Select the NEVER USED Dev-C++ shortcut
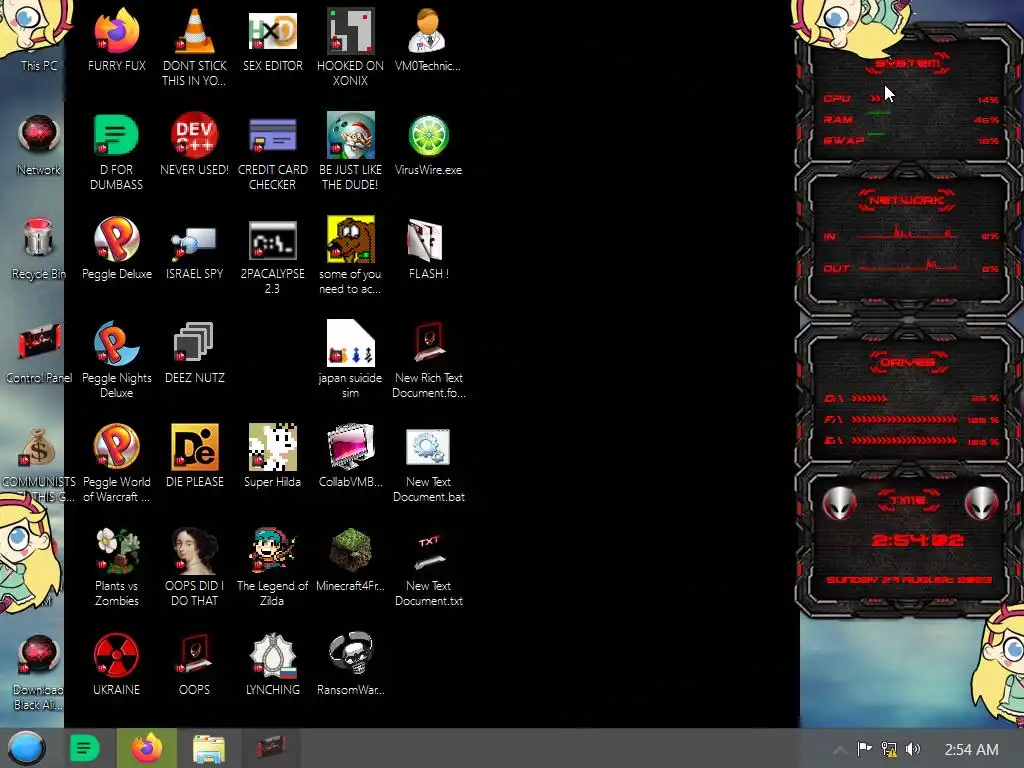The height and width of the screenshot is (768, 1024). click(x=194, y=145)
